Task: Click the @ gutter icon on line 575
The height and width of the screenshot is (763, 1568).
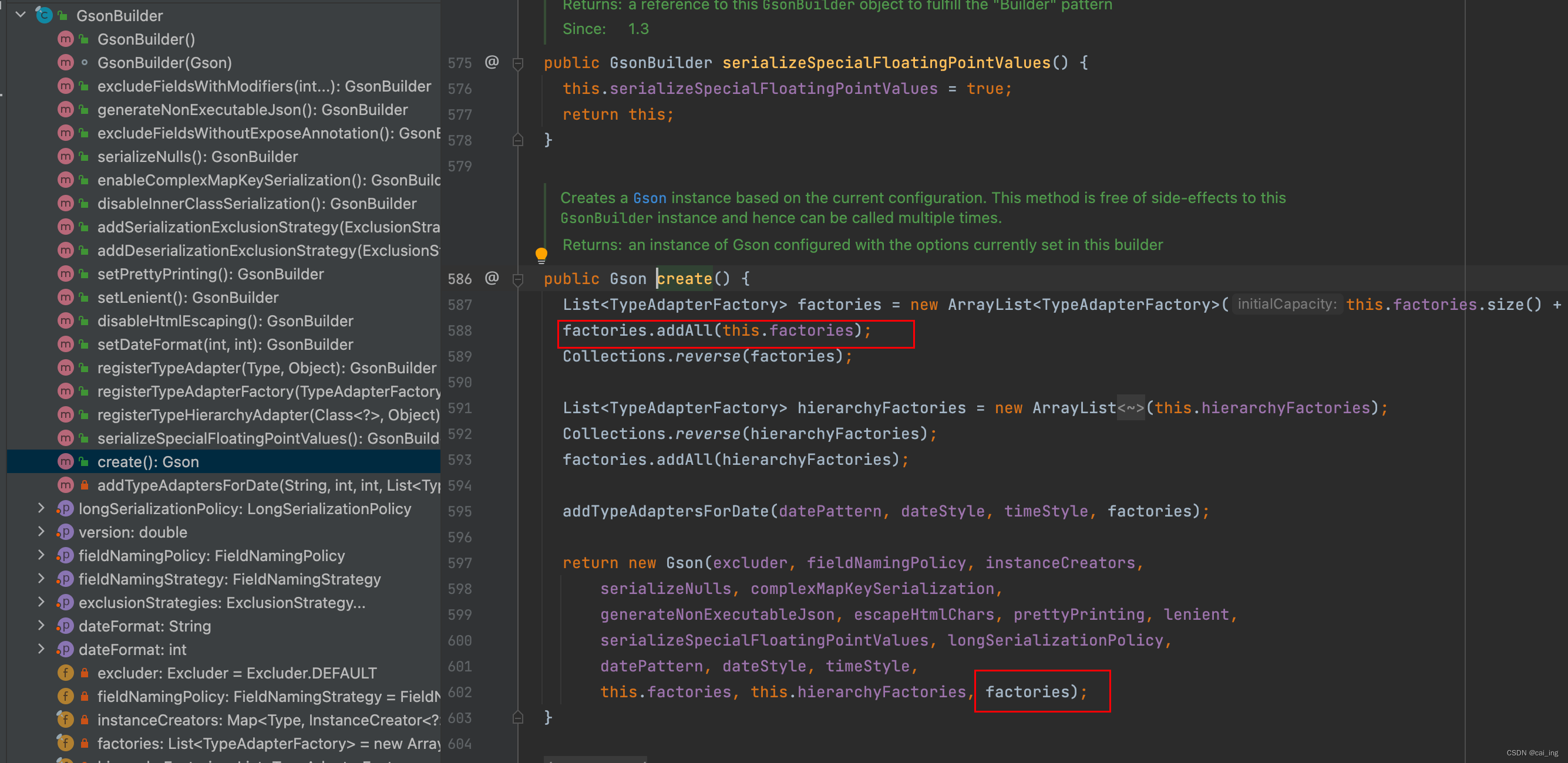Action: (492, 62)
